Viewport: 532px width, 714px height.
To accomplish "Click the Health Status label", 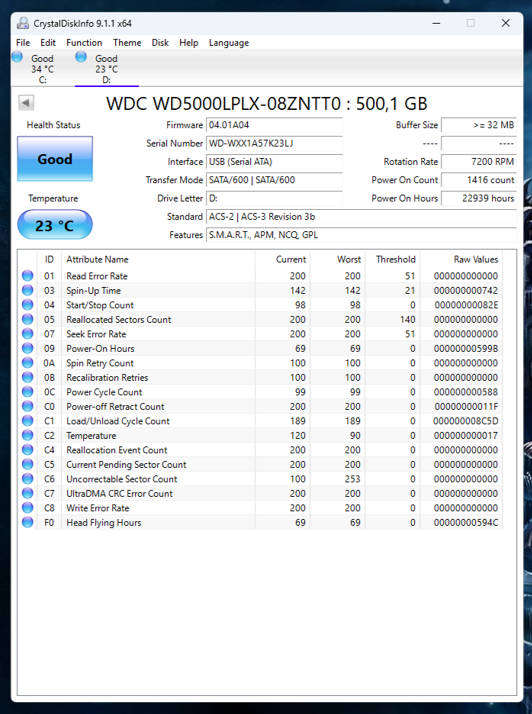I will [x=53, y=125].
